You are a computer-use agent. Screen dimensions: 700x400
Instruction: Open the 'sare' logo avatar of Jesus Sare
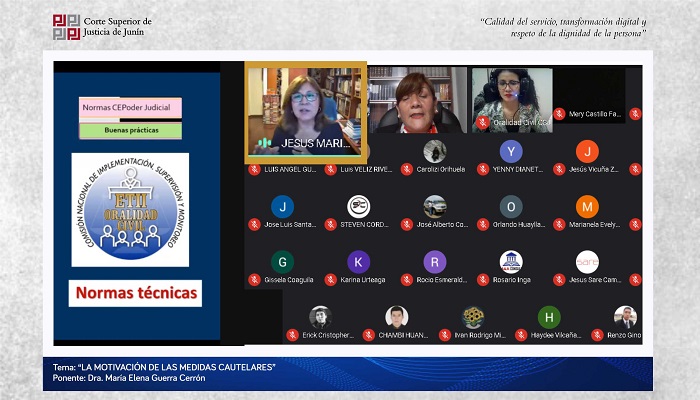coord(588,262)
